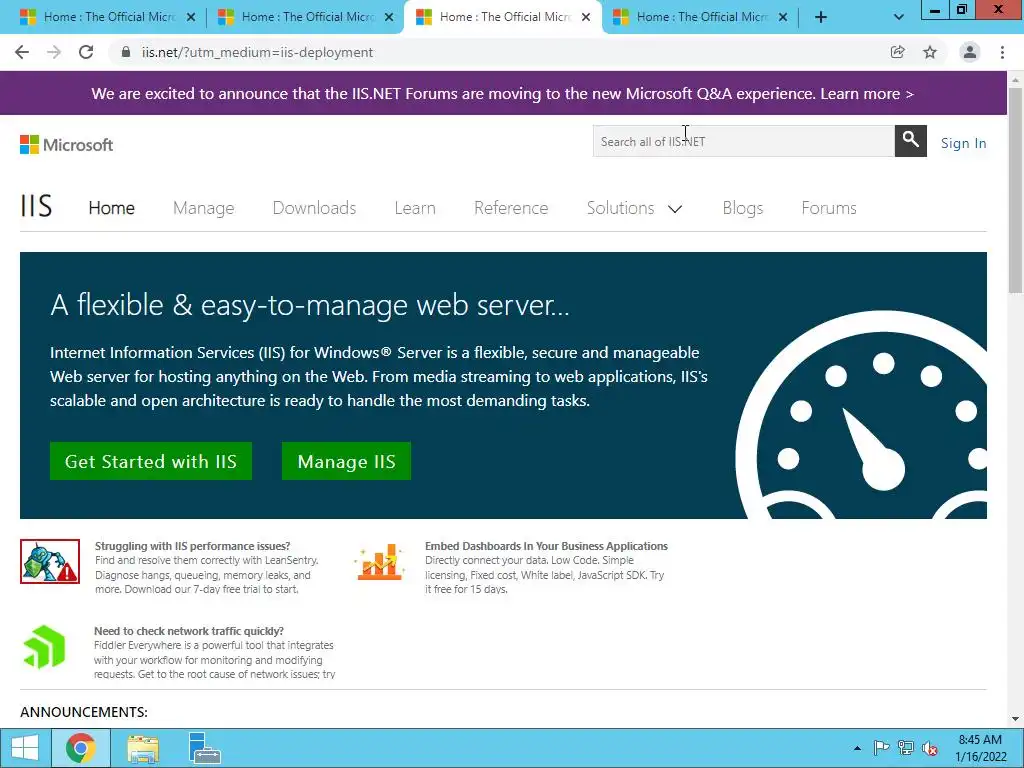The image size is (1024, 768).
Task: Click the muted speaker tray icon
Action: (x=929, y=748)
